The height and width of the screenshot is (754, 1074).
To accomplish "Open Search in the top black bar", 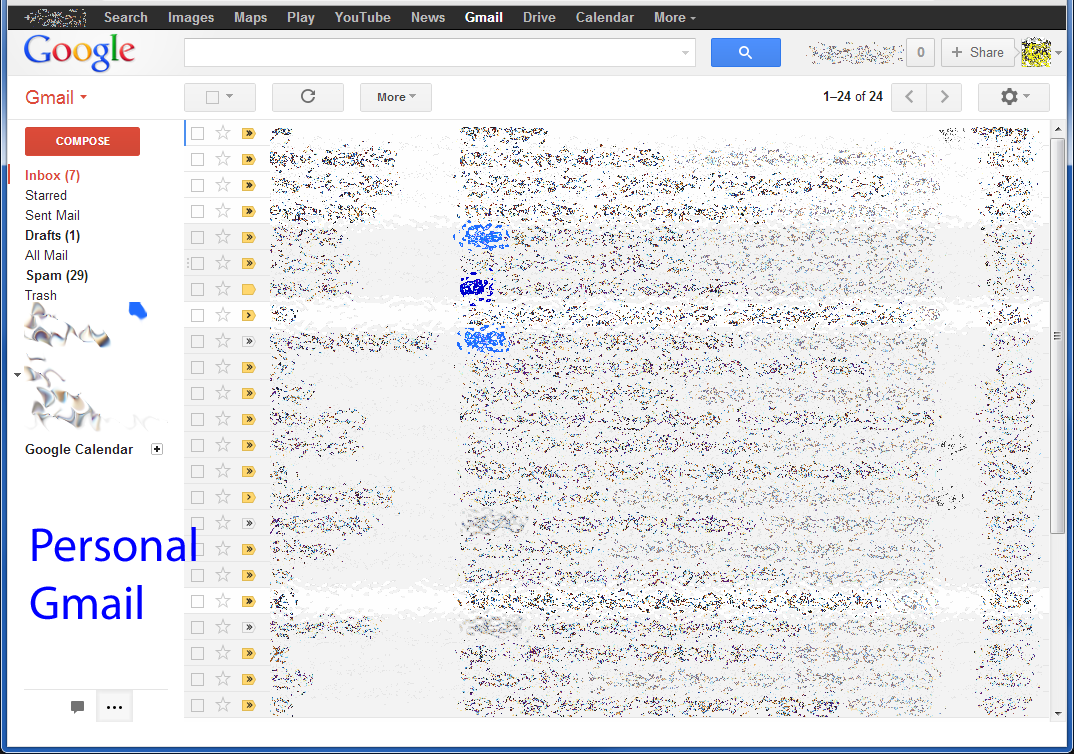I will 126,18.
